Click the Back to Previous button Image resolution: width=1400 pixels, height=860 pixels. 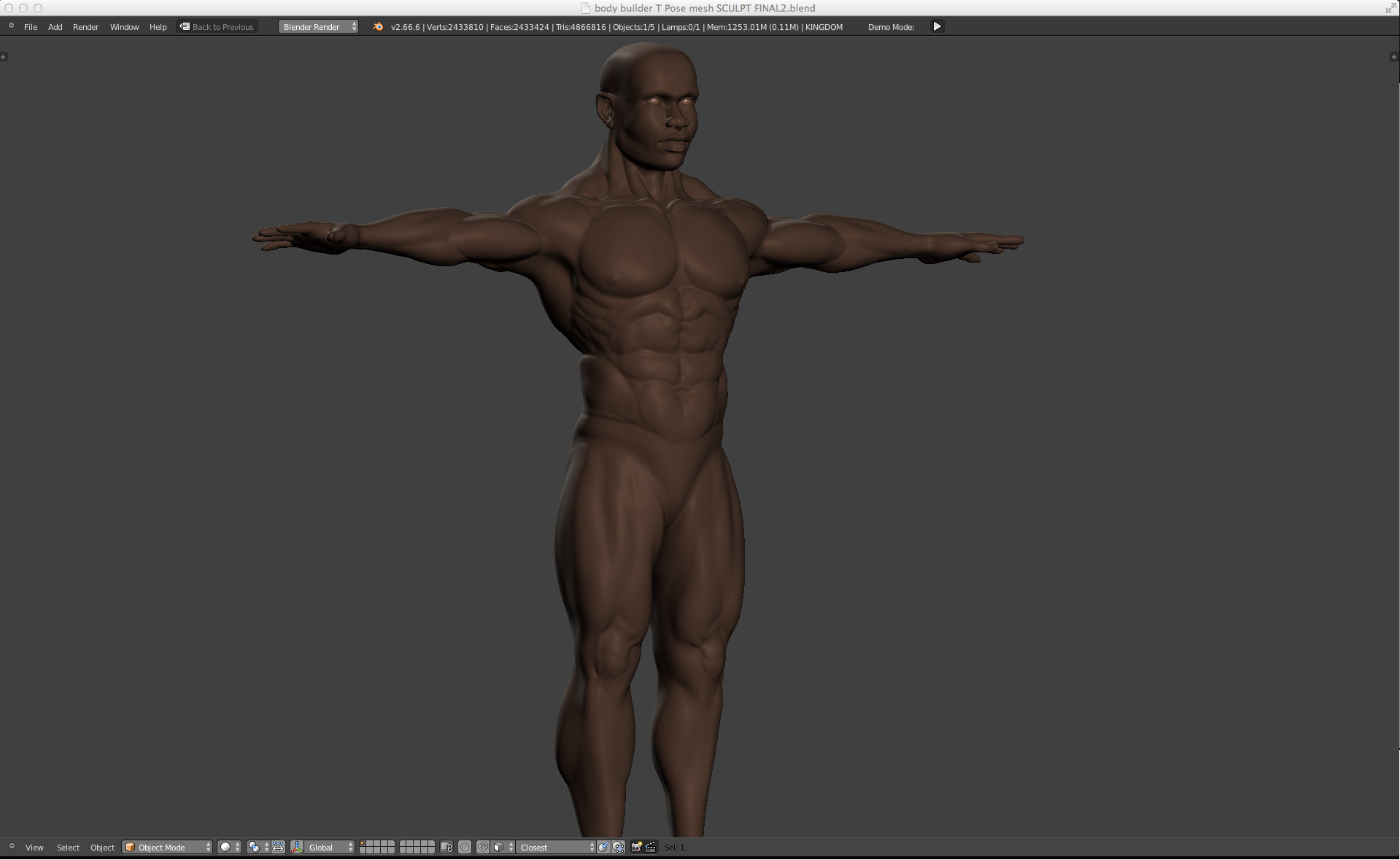[x=217, y=27]
